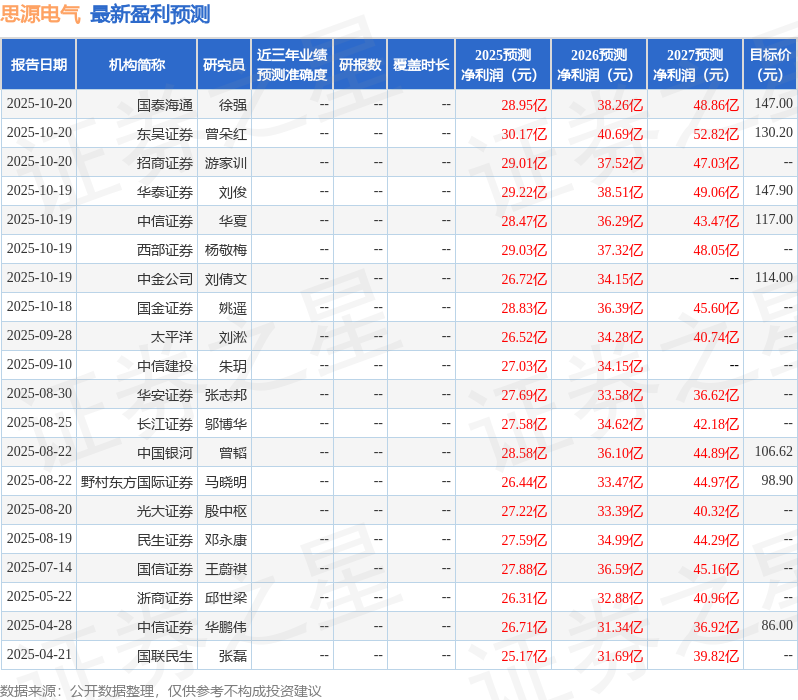Select the 2026预测净利润 column header
Screen dimensions: 798x700
(599, 65)
